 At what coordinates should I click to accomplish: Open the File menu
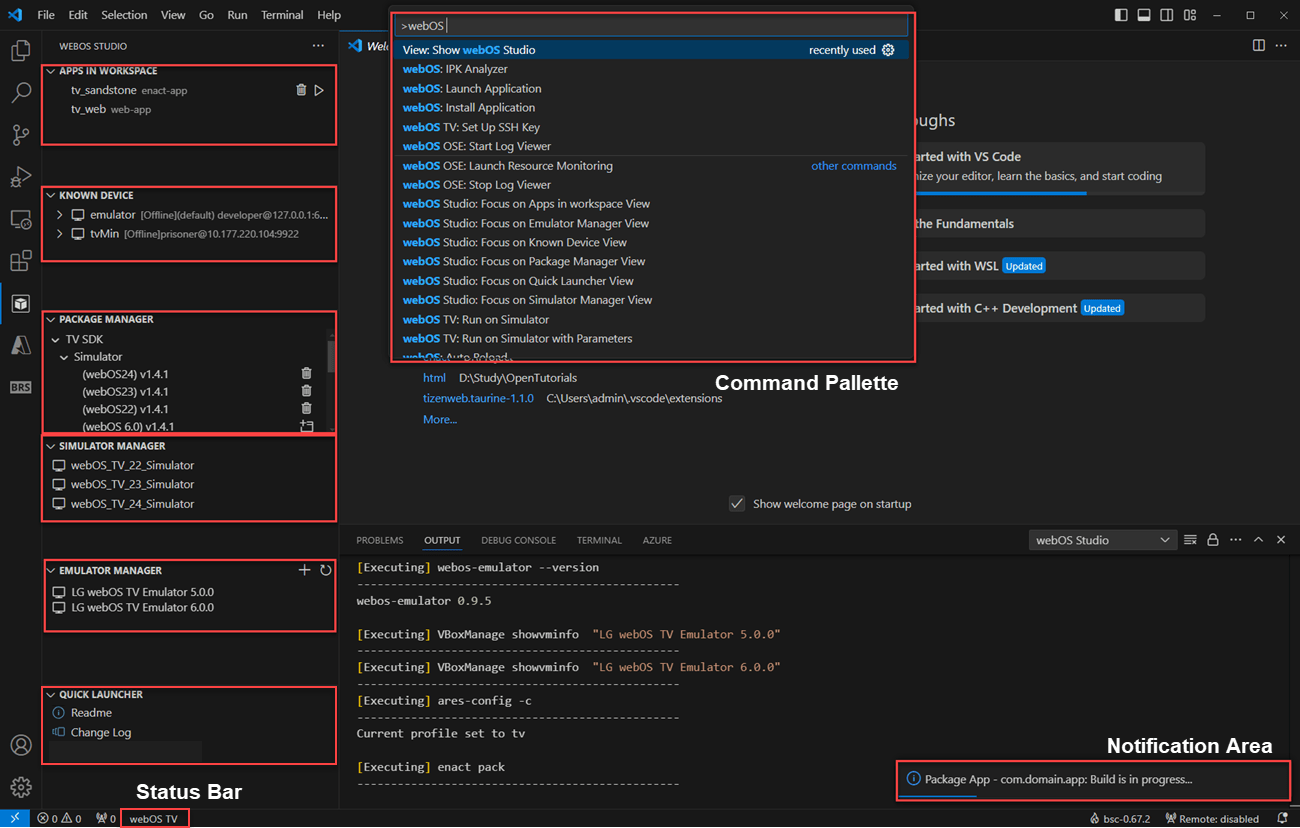point(46,15)
